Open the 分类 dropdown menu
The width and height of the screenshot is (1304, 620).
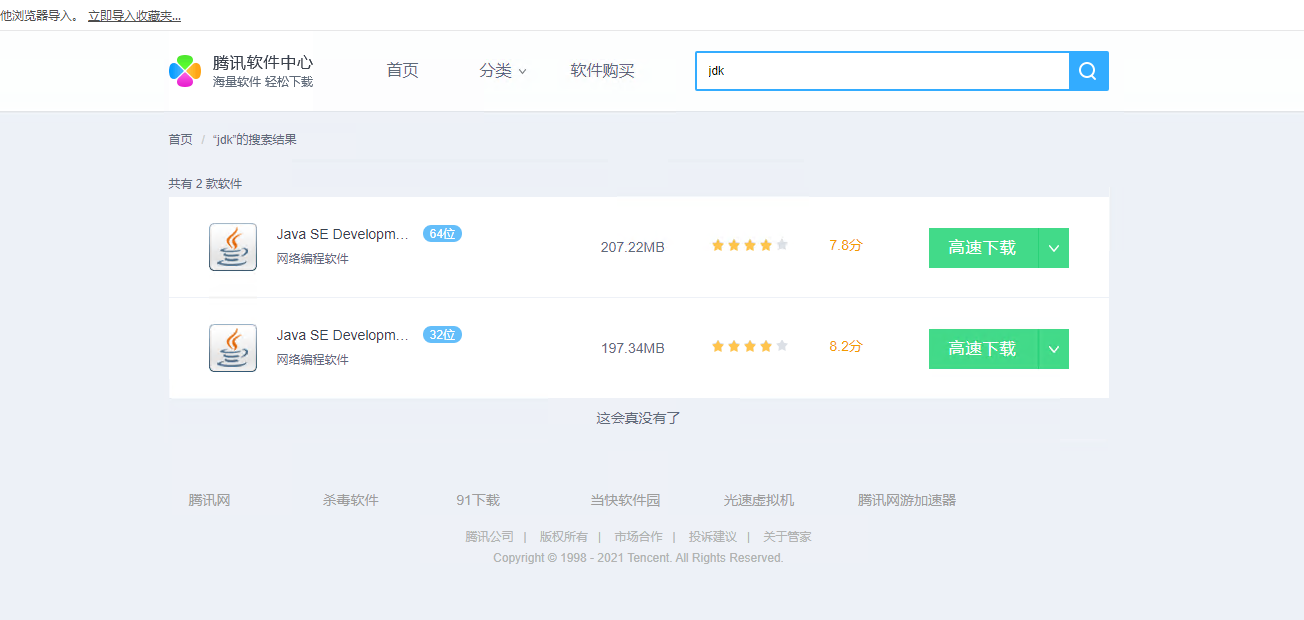pos(502,71)
